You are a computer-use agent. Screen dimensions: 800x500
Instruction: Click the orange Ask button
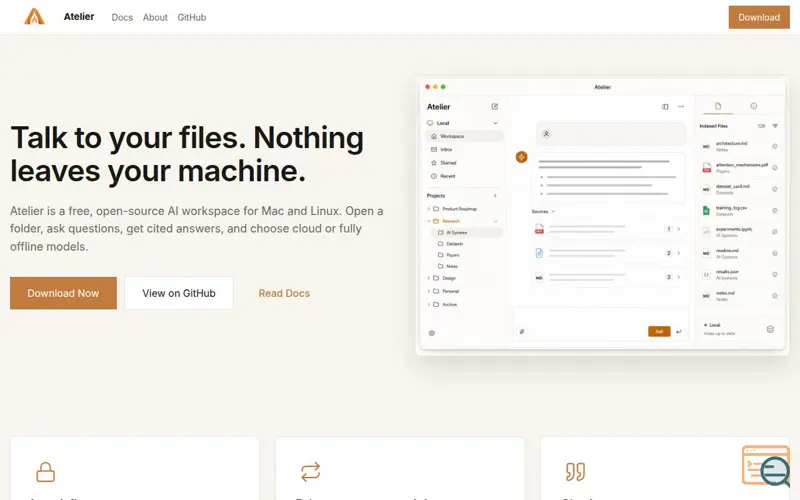click(659, 332)
